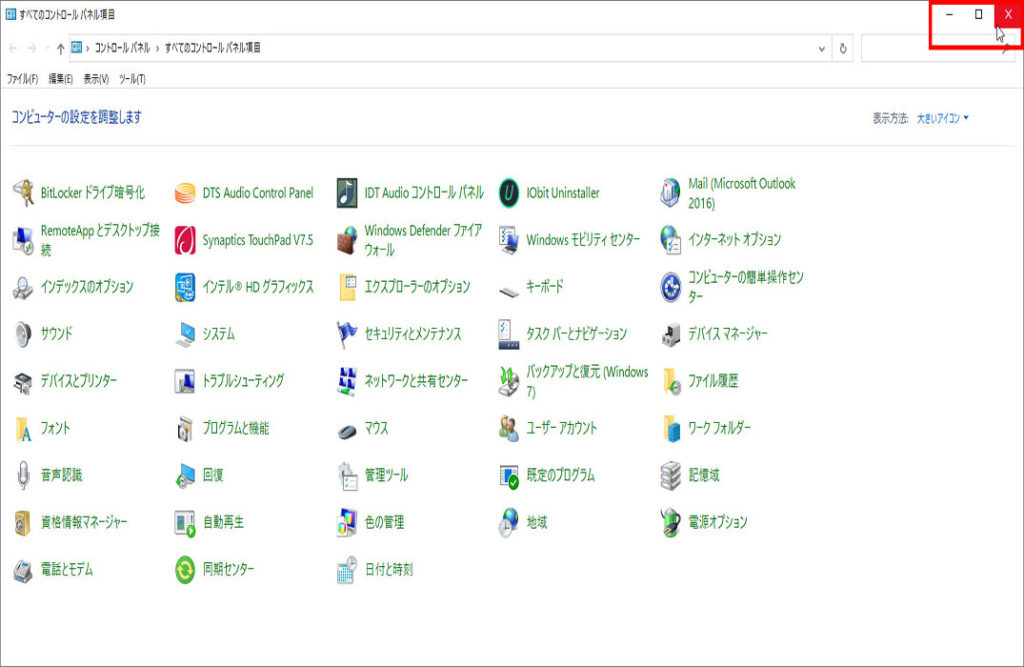Click the refresh button beside address bar
Viewport: 1024px width, 667px height.
pos(845,48)
